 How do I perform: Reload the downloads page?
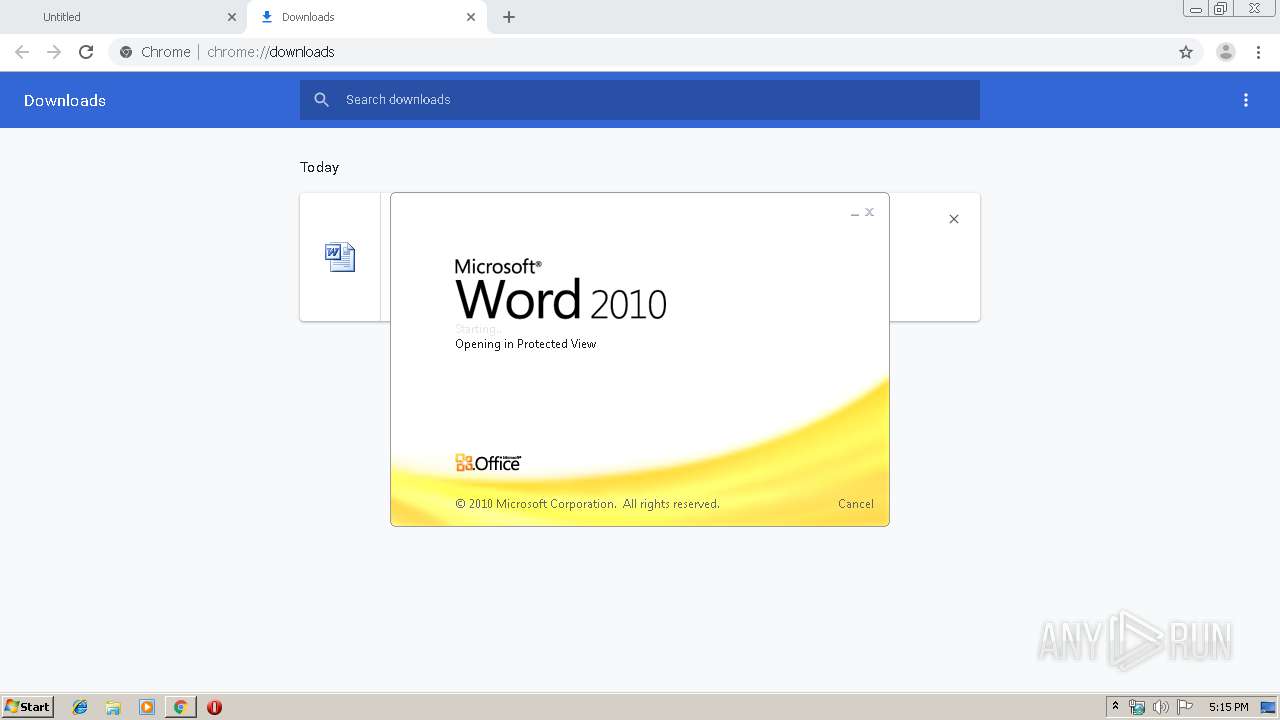[86, 52]
